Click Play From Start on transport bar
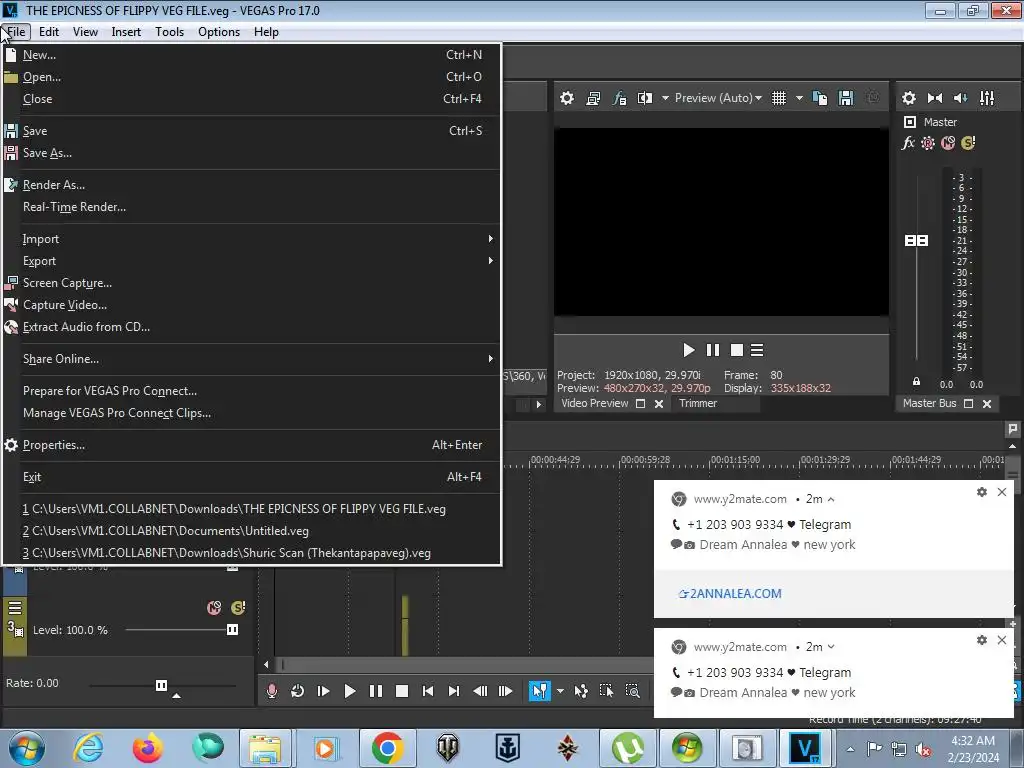1024x768 pixels. (323, 691)
